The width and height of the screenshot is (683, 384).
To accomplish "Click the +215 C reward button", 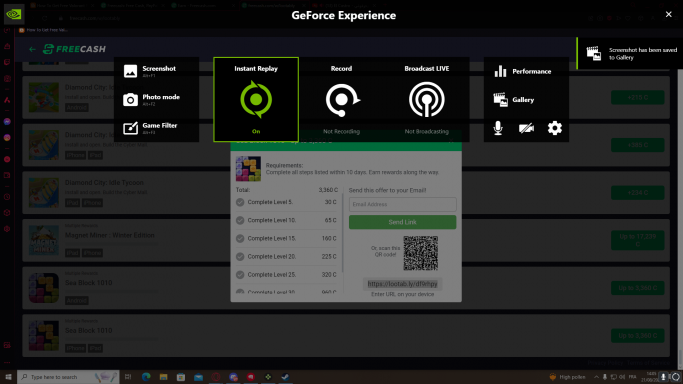I will 638,98.
